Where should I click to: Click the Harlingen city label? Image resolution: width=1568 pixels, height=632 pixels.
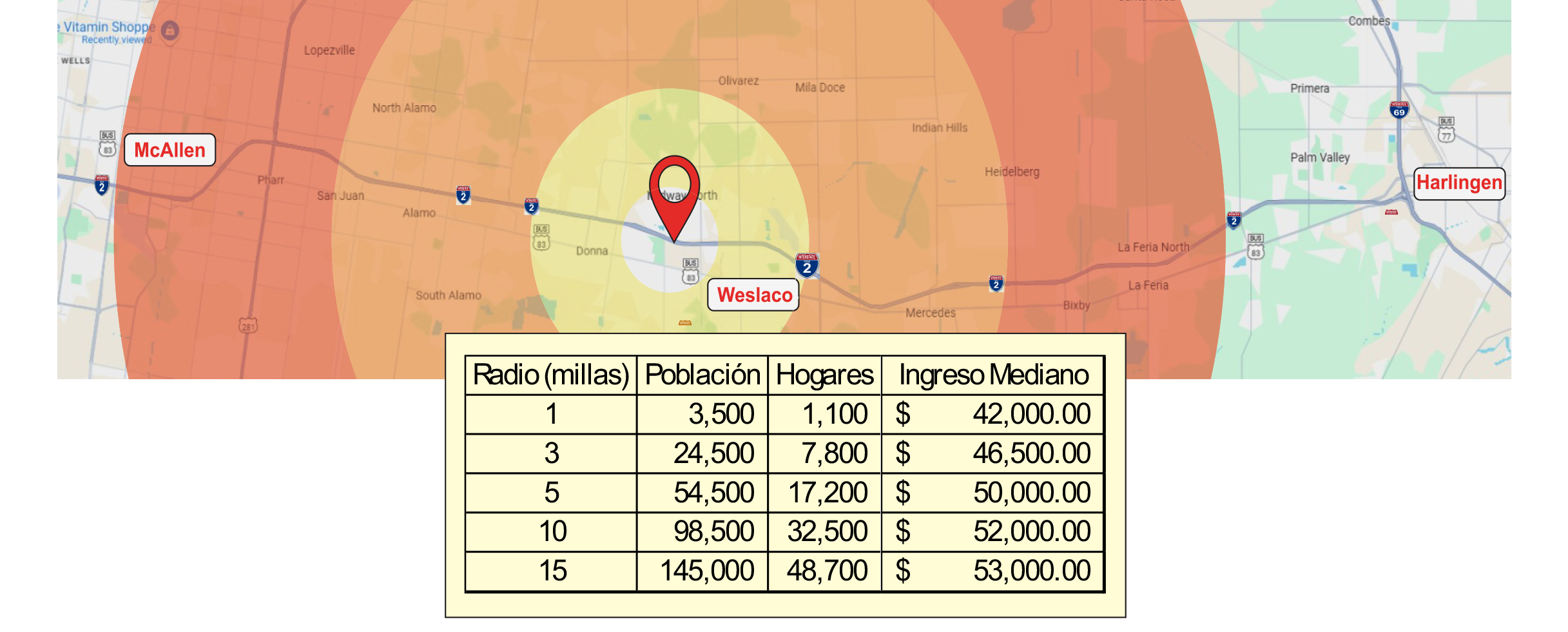click(1459, 183)
